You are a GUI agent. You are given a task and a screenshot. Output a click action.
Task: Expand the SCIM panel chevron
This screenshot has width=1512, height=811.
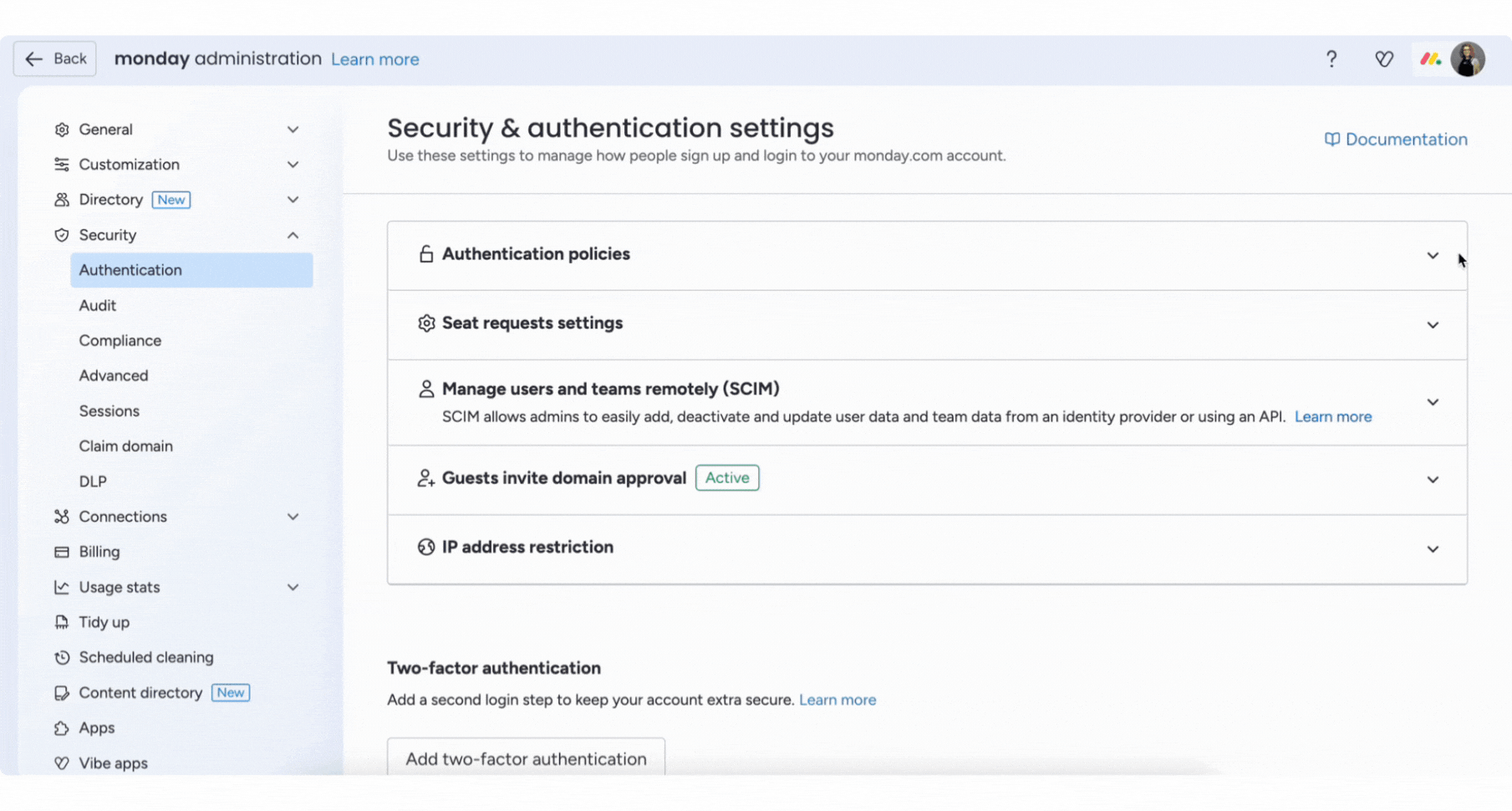pos(1433,402)
